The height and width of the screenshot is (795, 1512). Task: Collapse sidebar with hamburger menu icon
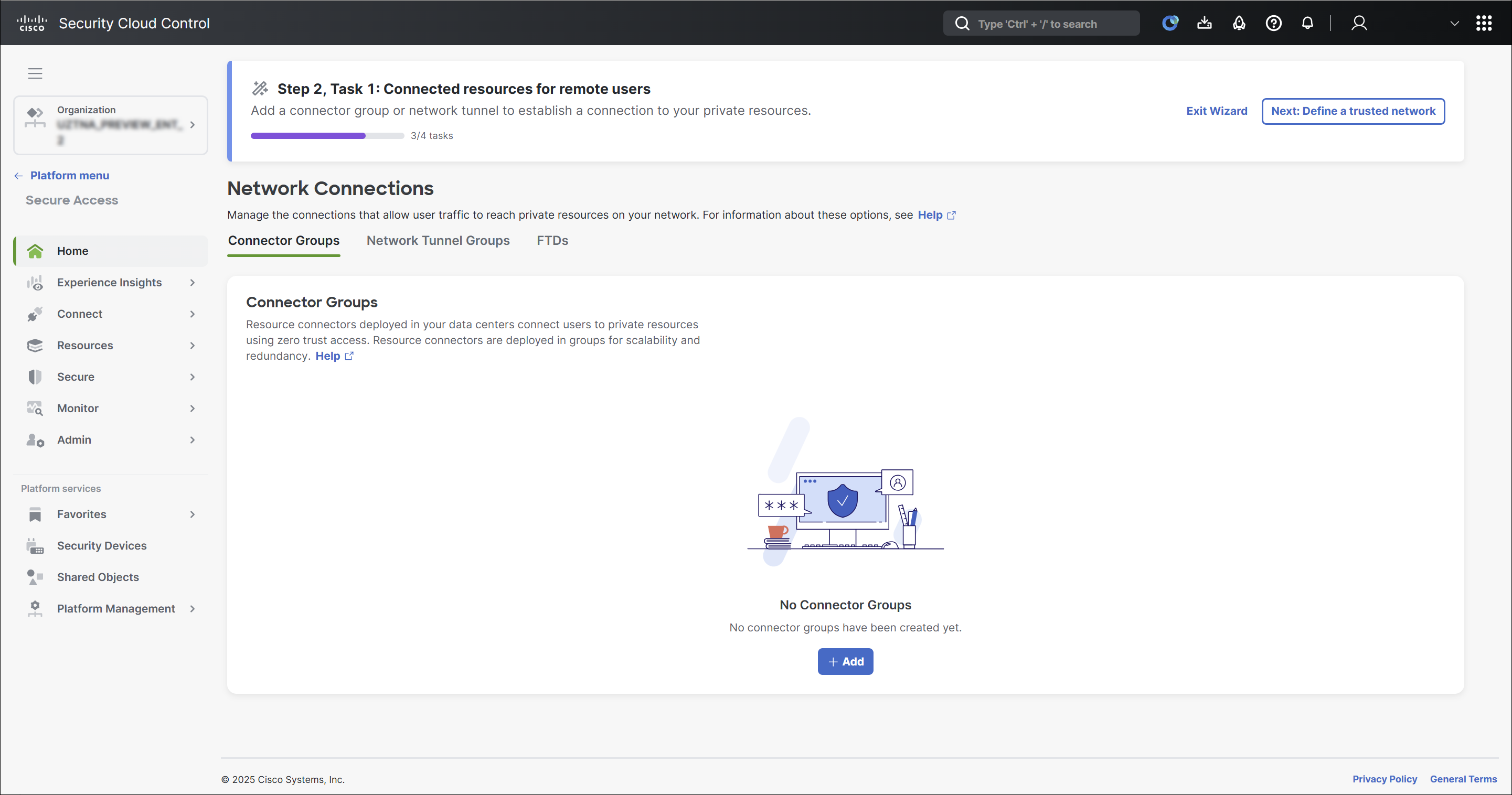35,73
